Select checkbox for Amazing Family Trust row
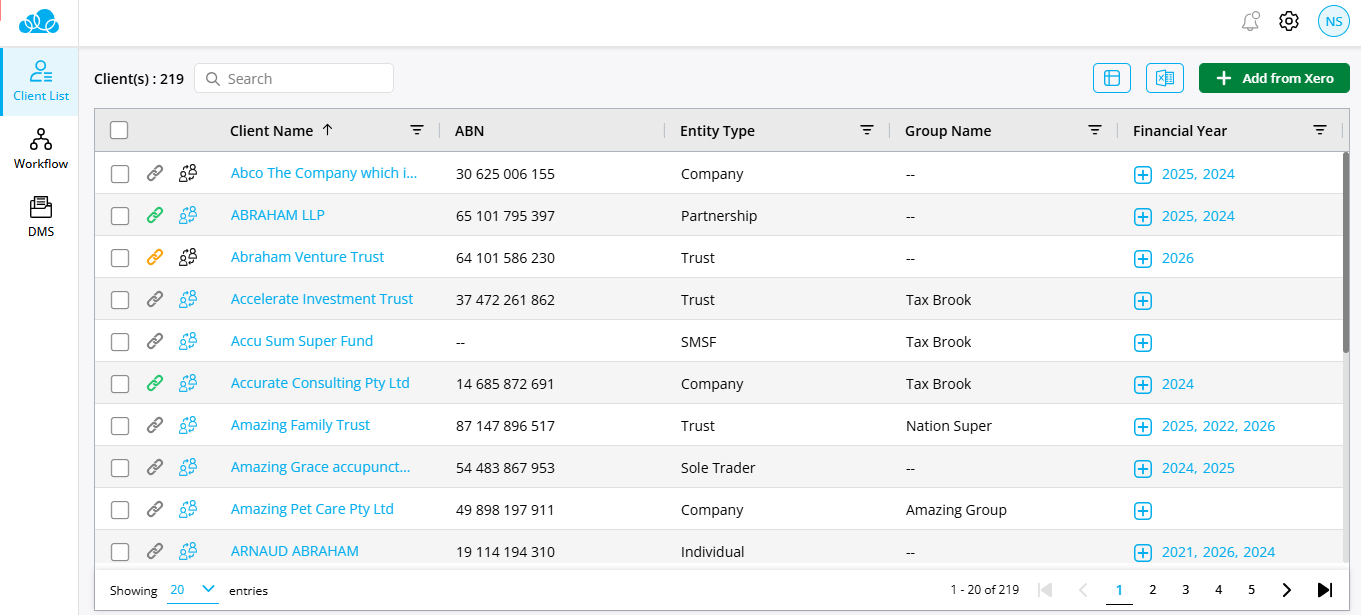This screenshot has height=615, width=1361. 120,425
